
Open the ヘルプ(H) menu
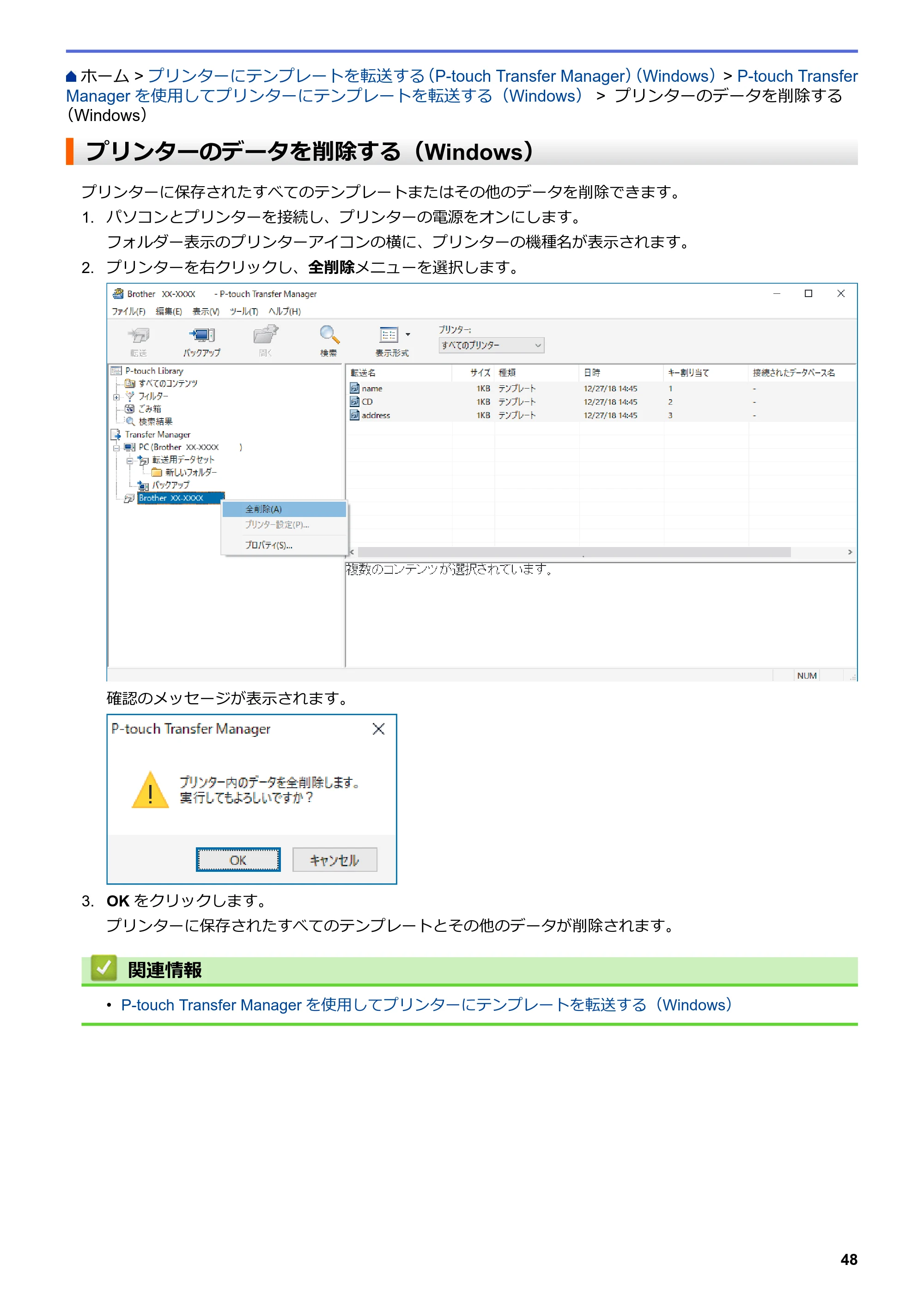285,311
